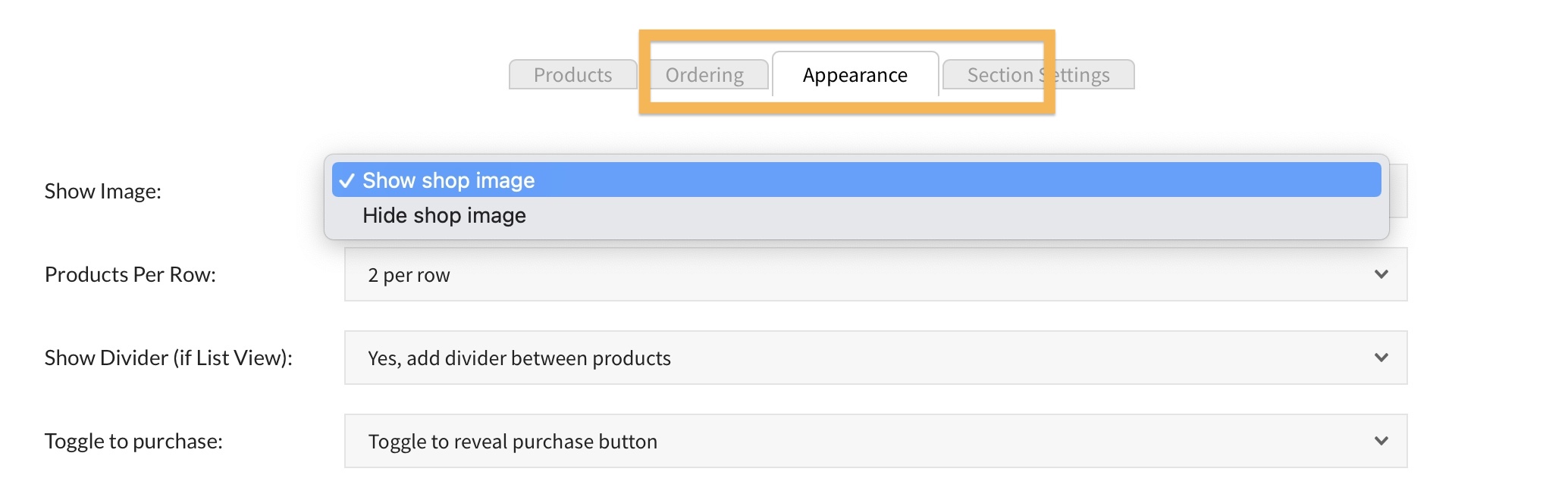Click the checkmark beside Show shop image

347,180
